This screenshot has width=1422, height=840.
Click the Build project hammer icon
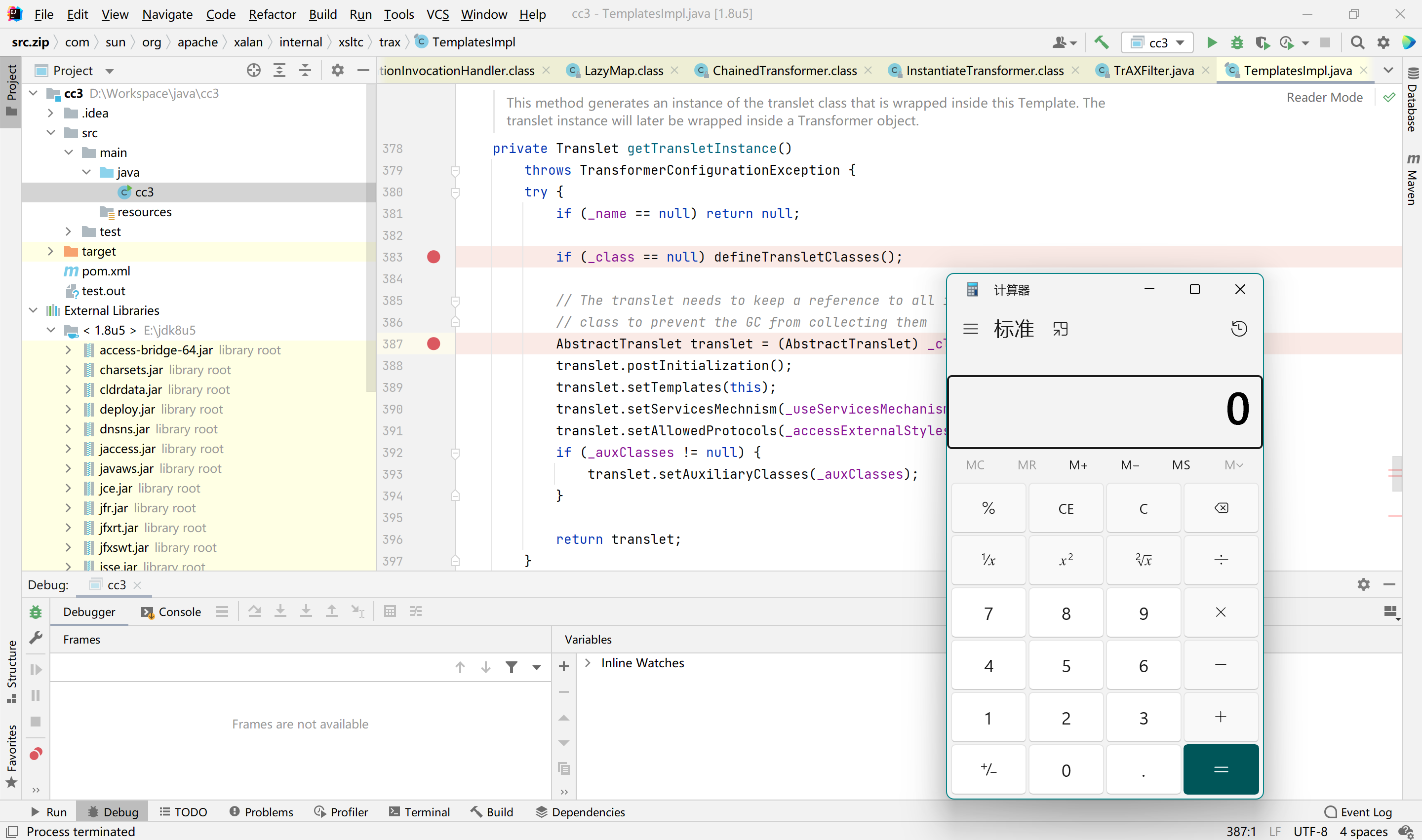tap(1102, 42)
